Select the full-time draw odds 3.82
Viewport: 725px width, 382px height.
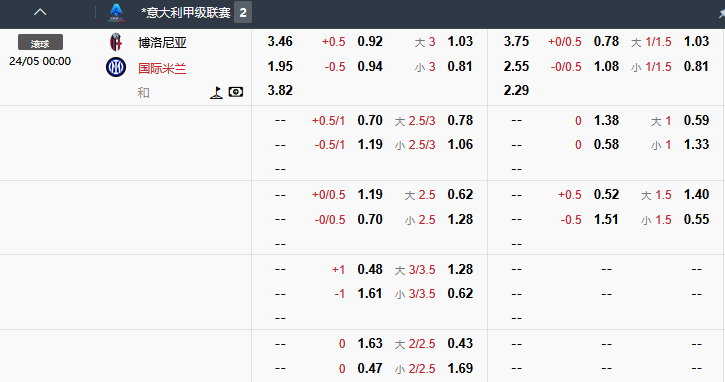(x=280, y=90)
